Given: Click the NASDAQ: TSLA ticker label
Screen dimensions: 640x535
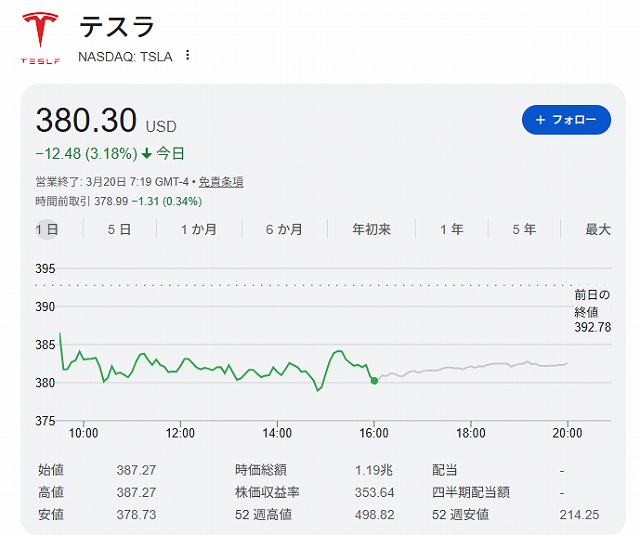Looking at the screenshot, I should coord(125,56).
